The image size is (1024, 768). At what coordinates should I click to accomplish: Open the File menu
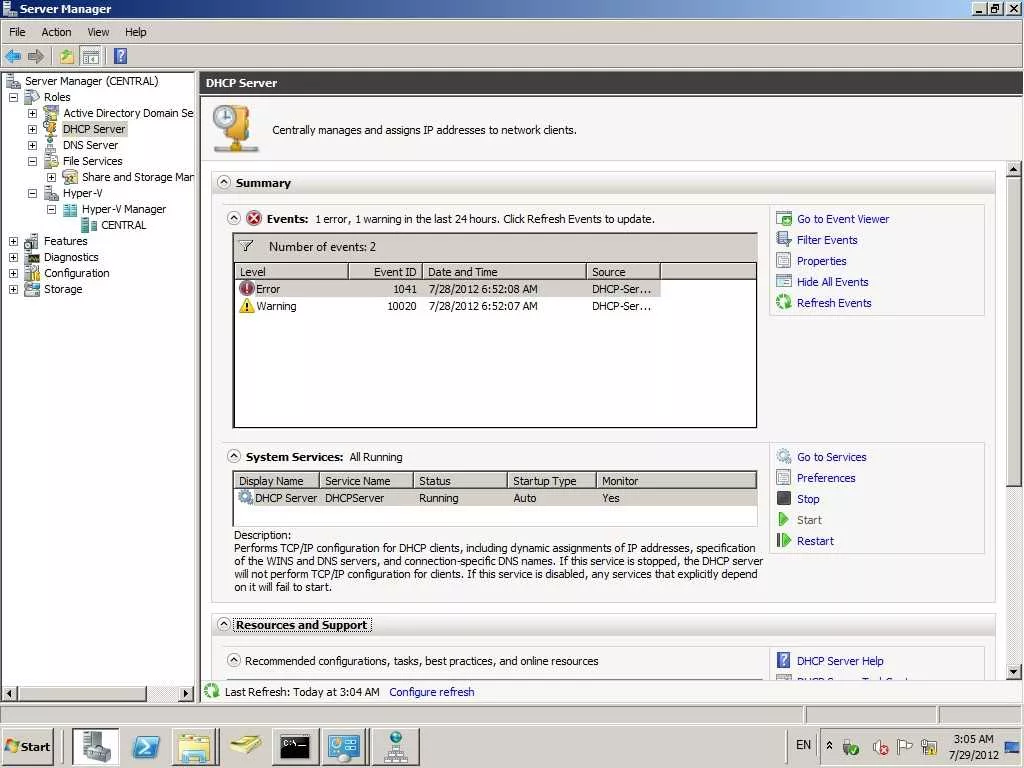(17, 32)
